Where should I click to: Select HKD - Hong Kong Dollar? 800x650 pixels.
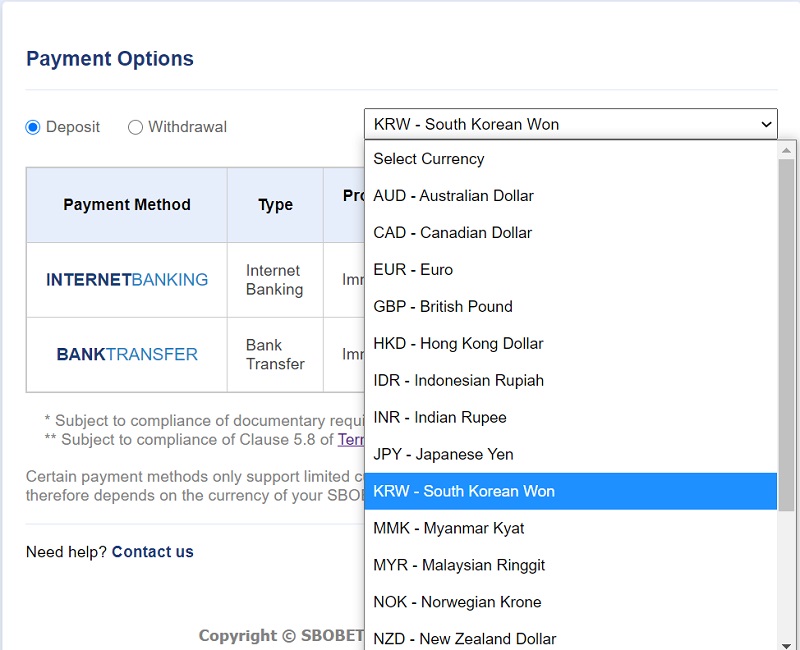(x=570, y=343)
